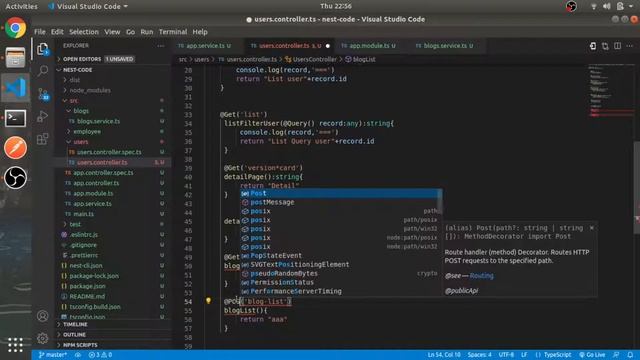Open Terminal from the dock
Viewport: 640px width, 360px height.
(x=16, y=118)
